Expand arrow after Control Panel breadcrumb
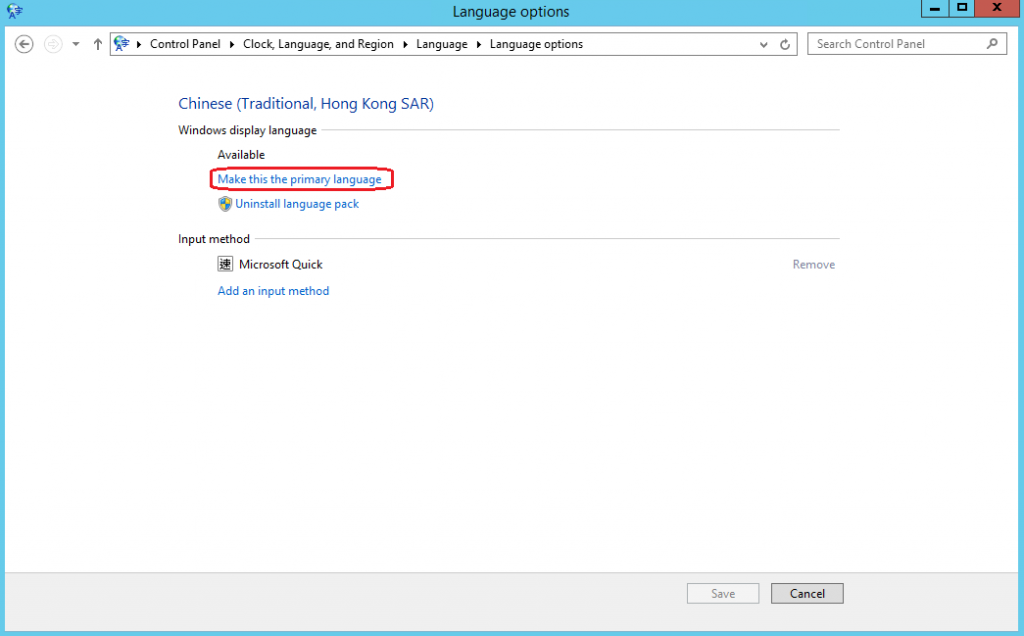Image resolution: width=1024 pixels, height=636 pixels. pos(232,44)
